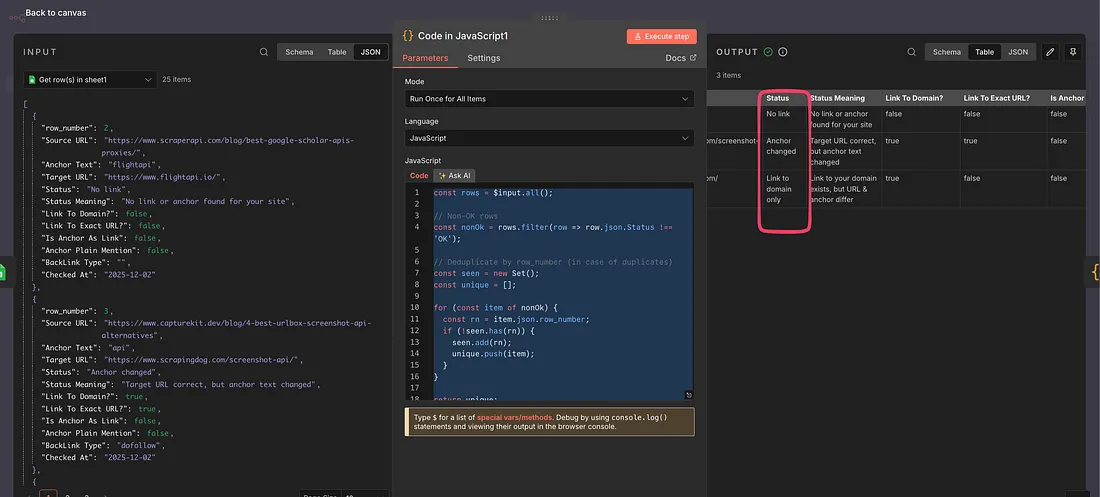Open the Language dropdown

tap(549, 137)
